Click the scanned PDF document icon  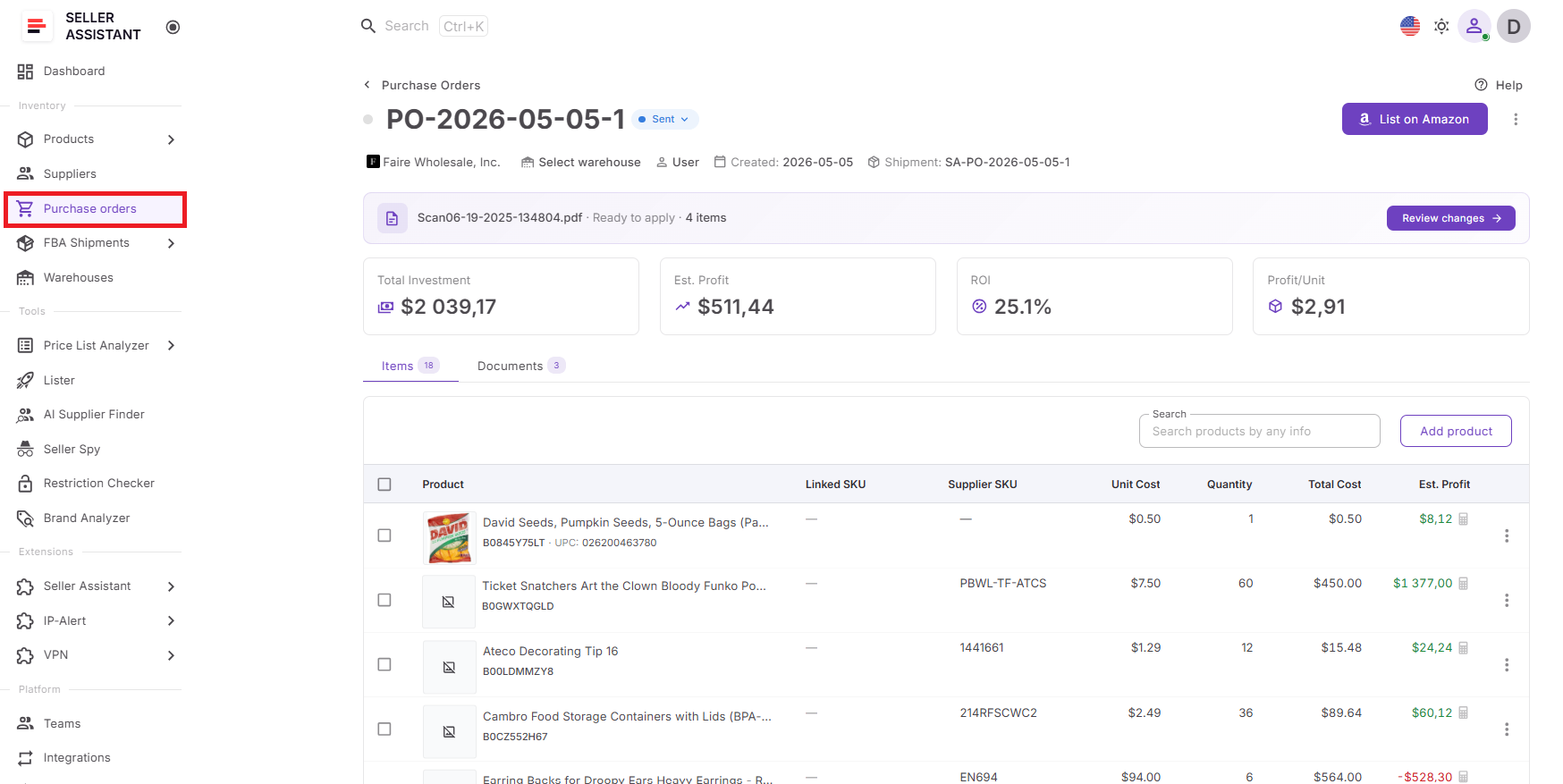[392, 218]
